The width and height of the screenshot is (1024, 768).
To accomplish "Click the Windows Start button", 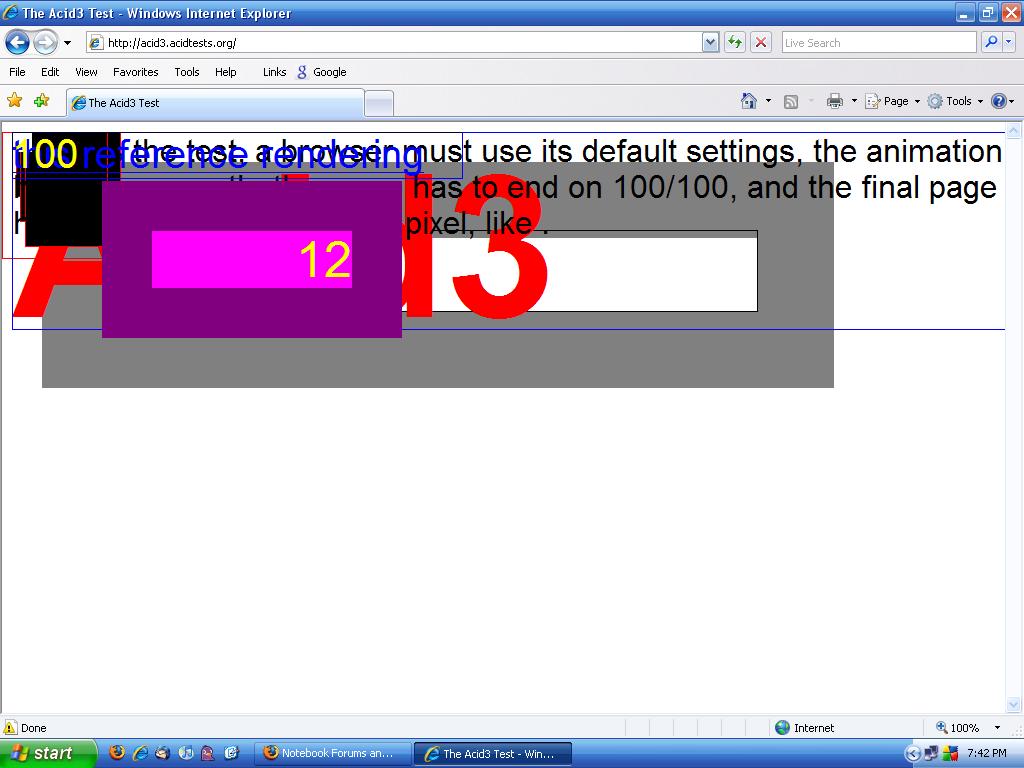I will pyautogui.click(x=47, y=753).
